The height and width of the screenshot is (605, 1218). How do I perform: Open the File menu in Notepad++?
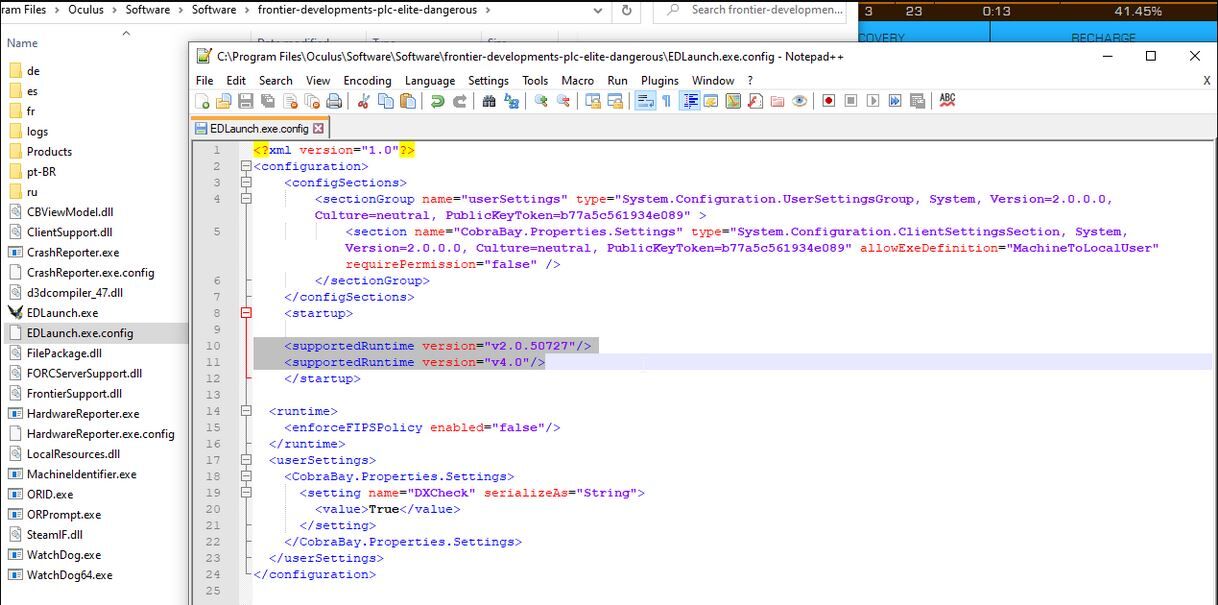click(x=205, y=80)
